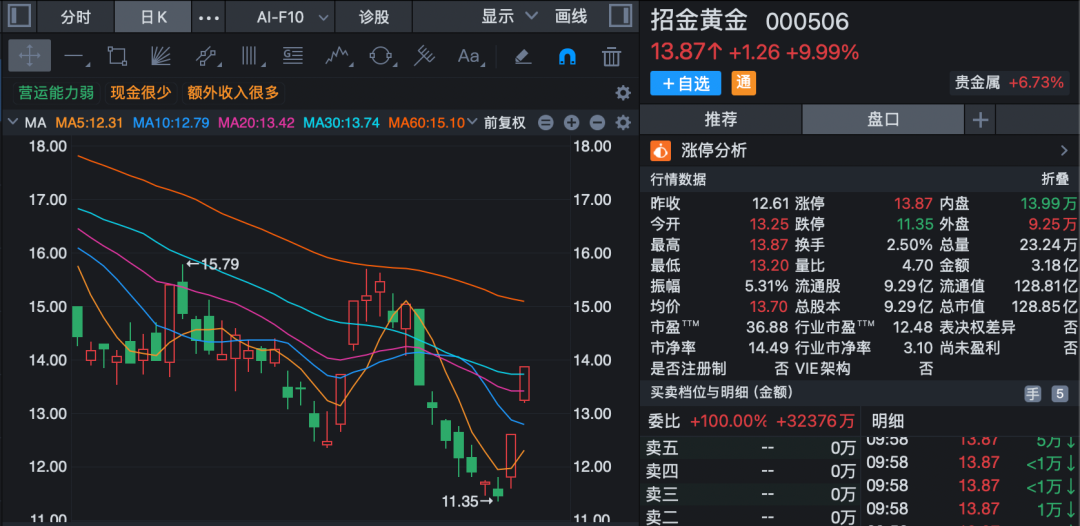
Task: Toggle the right sidebar panel icon
Action: point(621,17)
